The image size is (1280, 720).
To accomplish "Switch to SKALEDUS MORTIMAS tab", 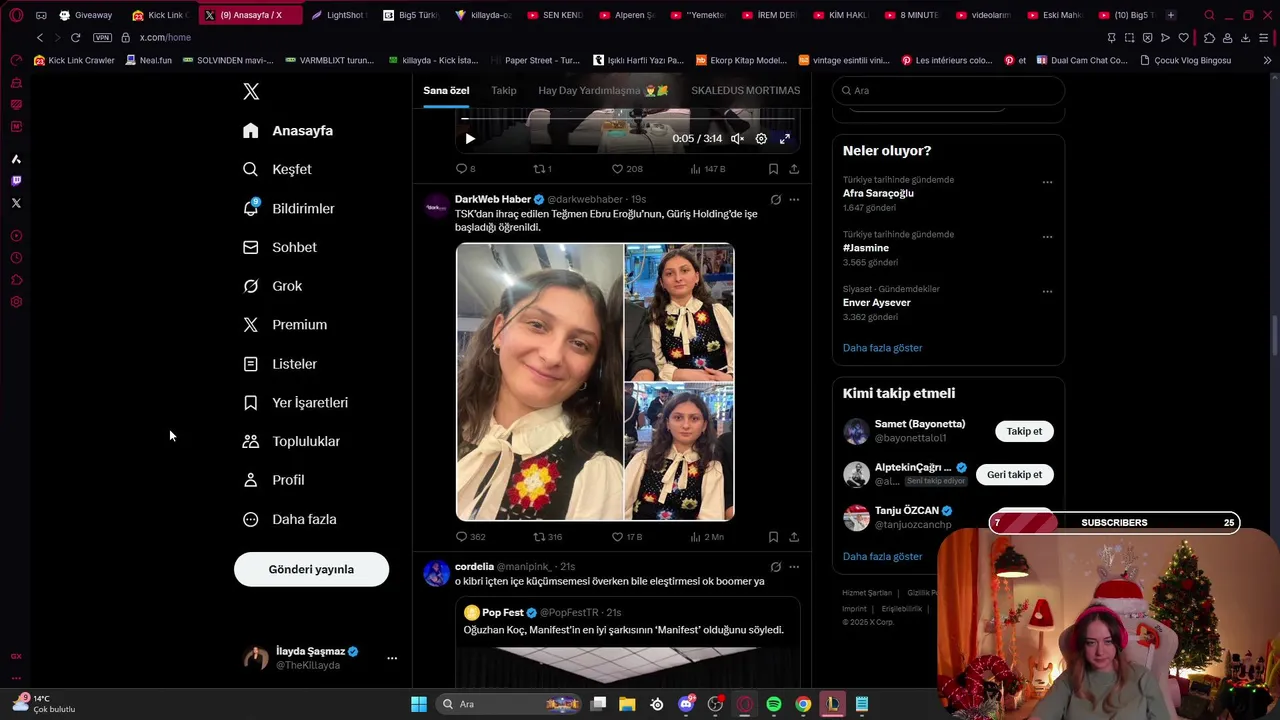I will 745,90.
